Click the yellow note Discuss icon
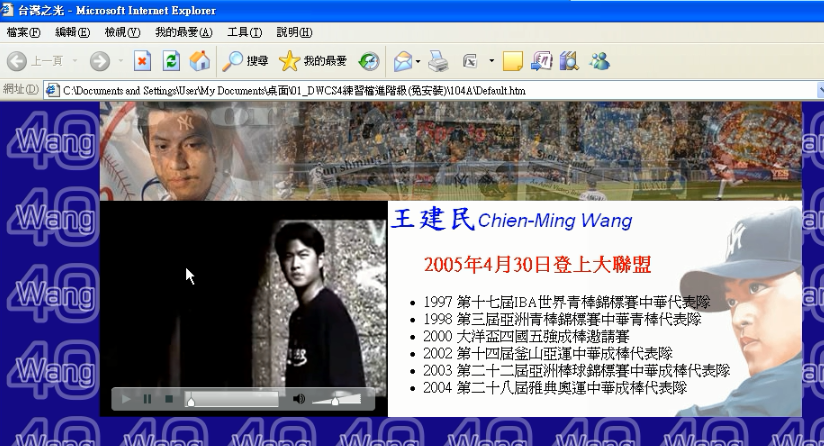824x446 pixels. (x=512, y=61)
